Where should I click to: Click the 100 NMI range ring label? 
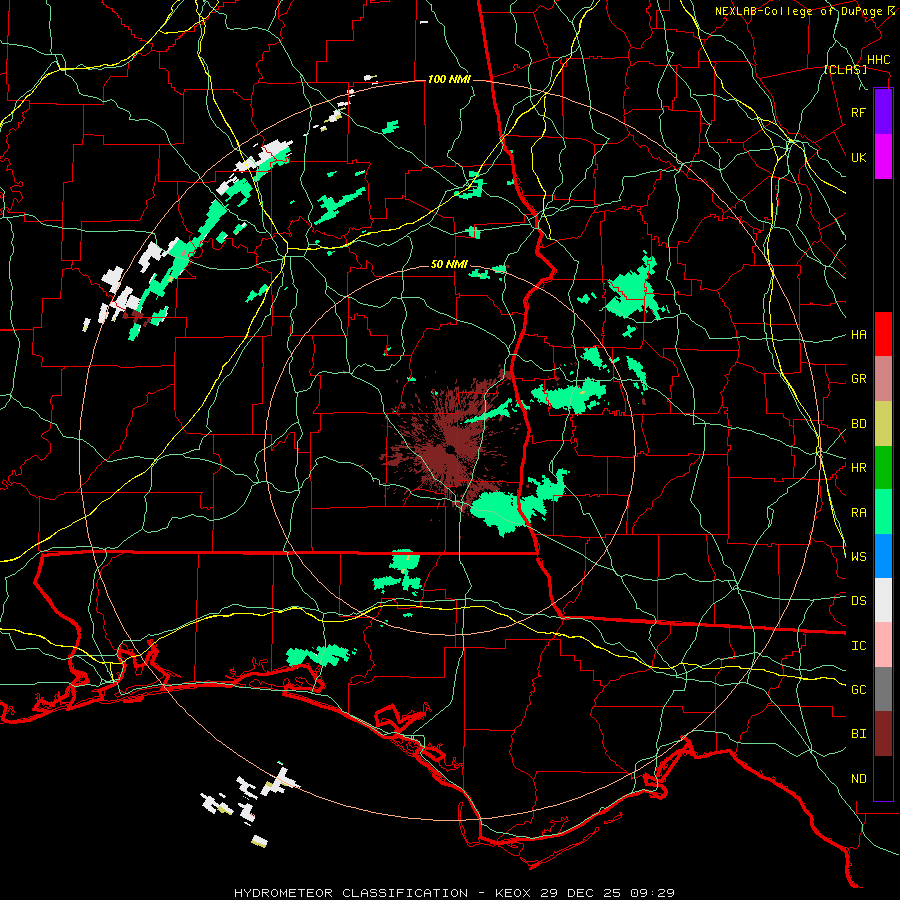449,79
